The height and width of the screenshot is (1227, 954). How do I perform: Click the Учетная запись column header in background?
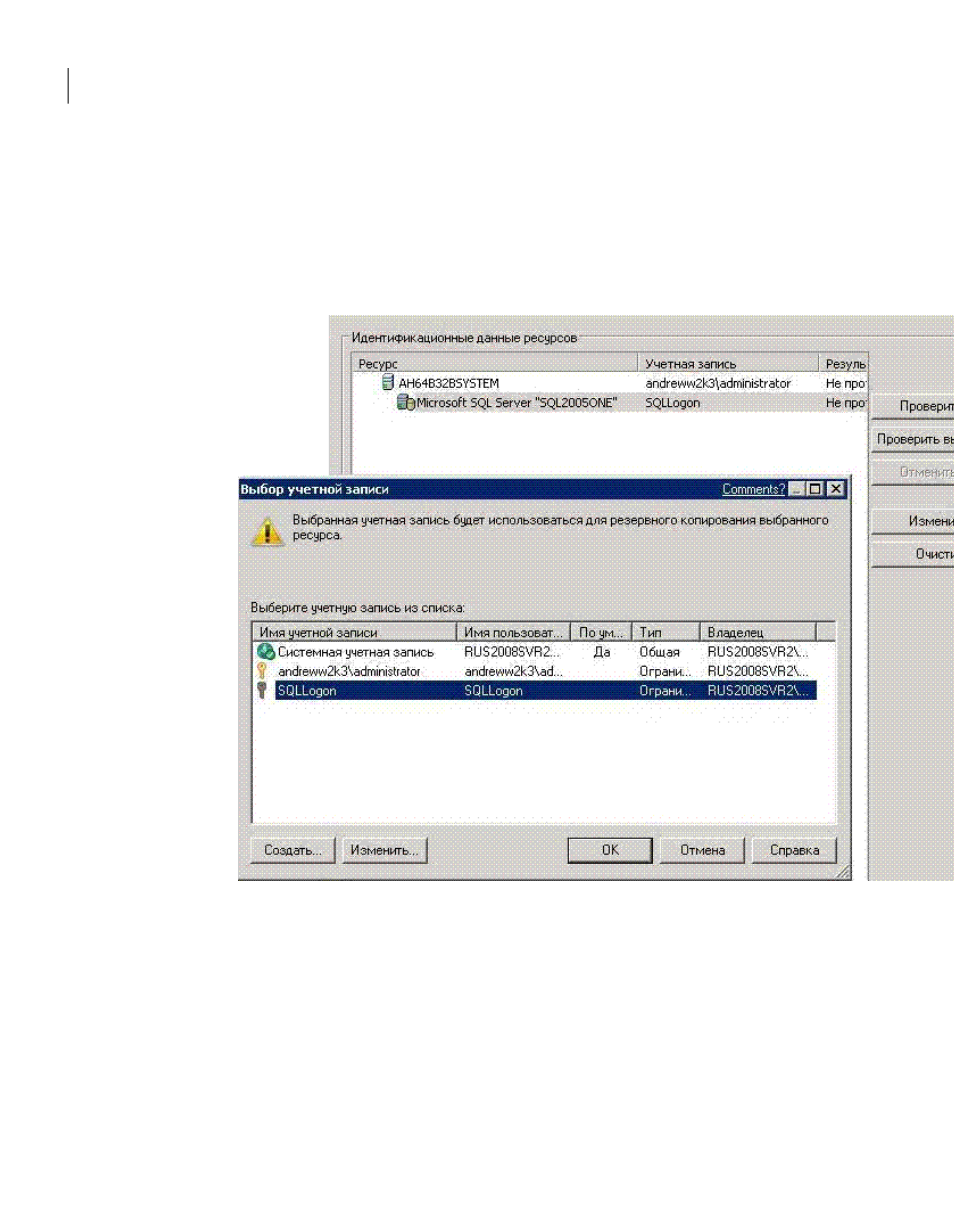click(728, 364)
